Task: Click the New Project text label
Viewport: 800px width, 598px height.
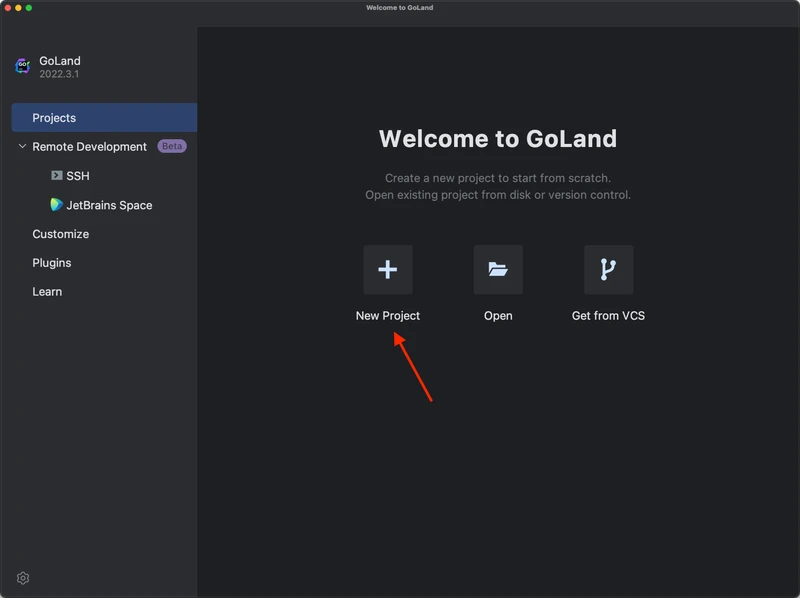Action: (388, 316)
